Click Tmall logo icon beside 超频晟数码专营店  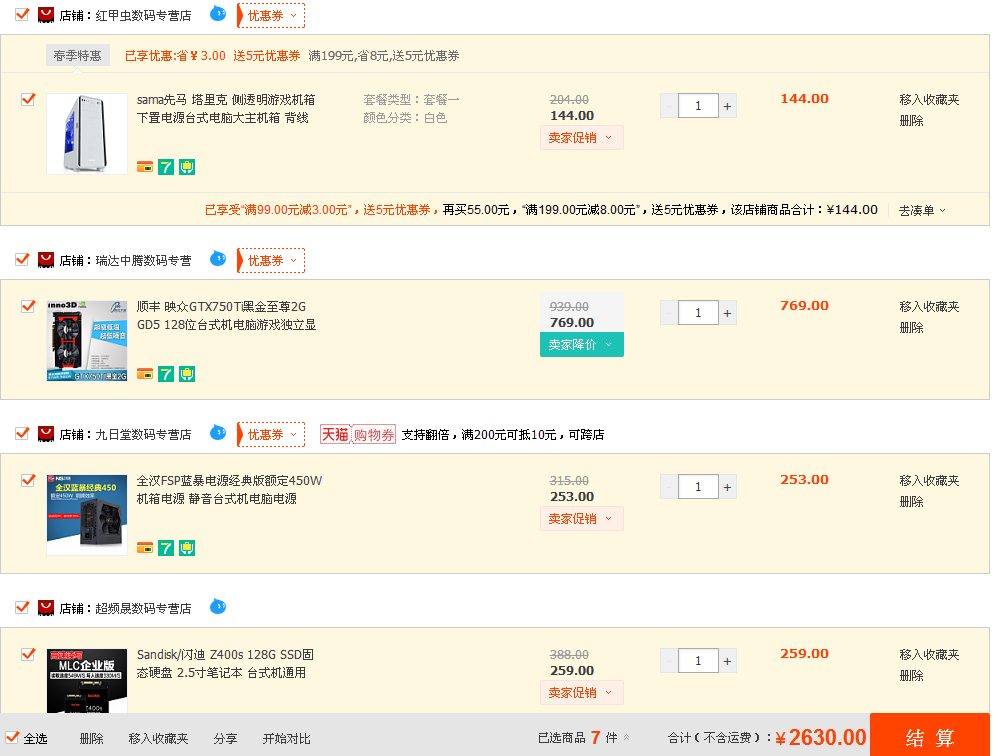46,608
